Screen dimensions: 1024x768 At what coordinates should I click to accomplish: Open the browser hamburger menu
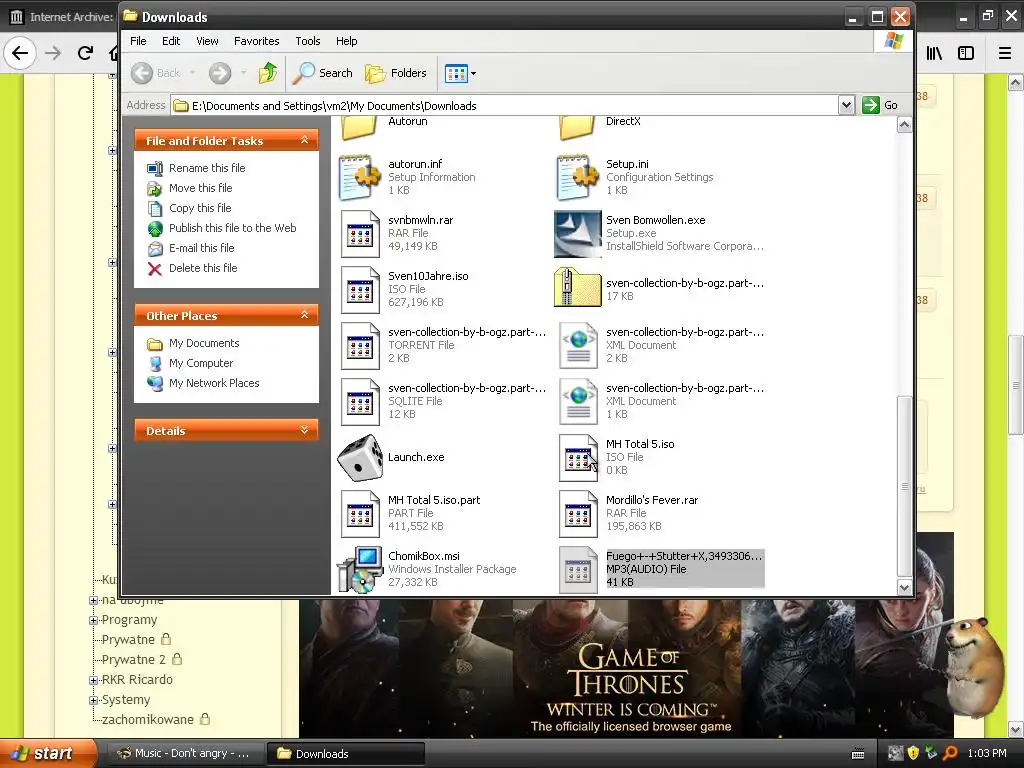(1005, 53)
